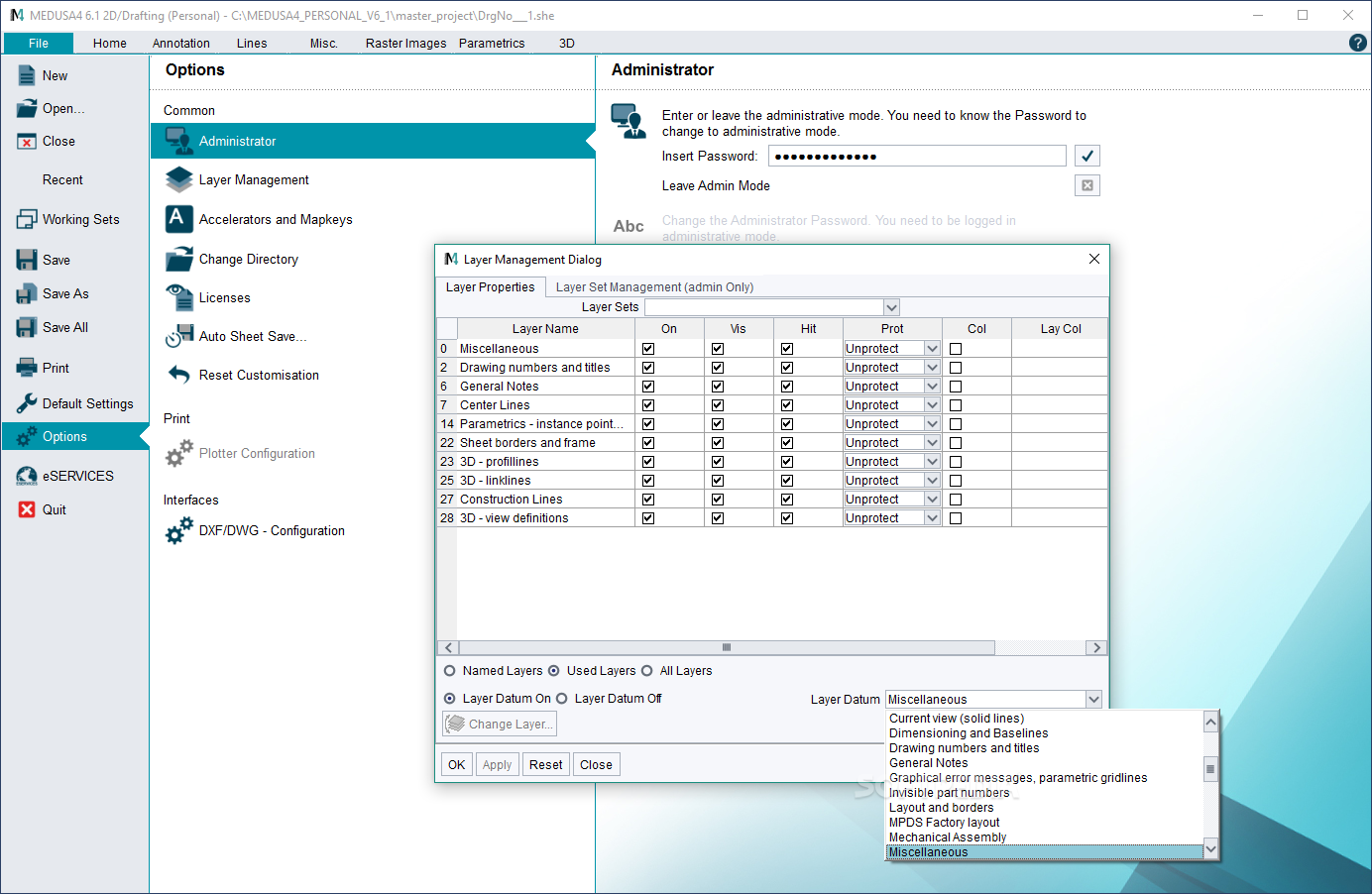Screen dimensions: 1372x894
Task: Toggle Vis checkbox for General Notes layer
Action: click(x=718, y=387)
